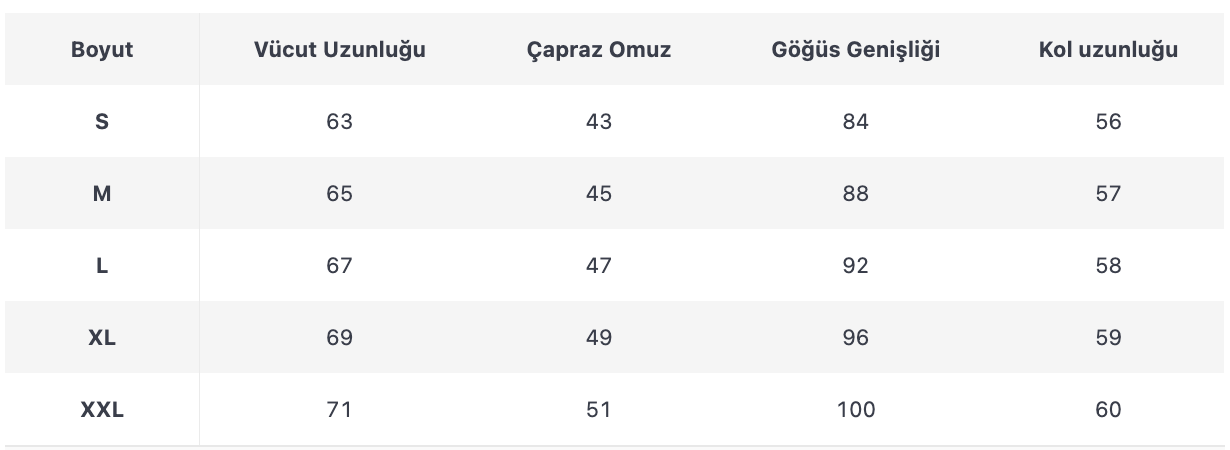The height and width of the screenshot is (450, 1230).
Task: Select the L size row label
Action: (102, 266)
